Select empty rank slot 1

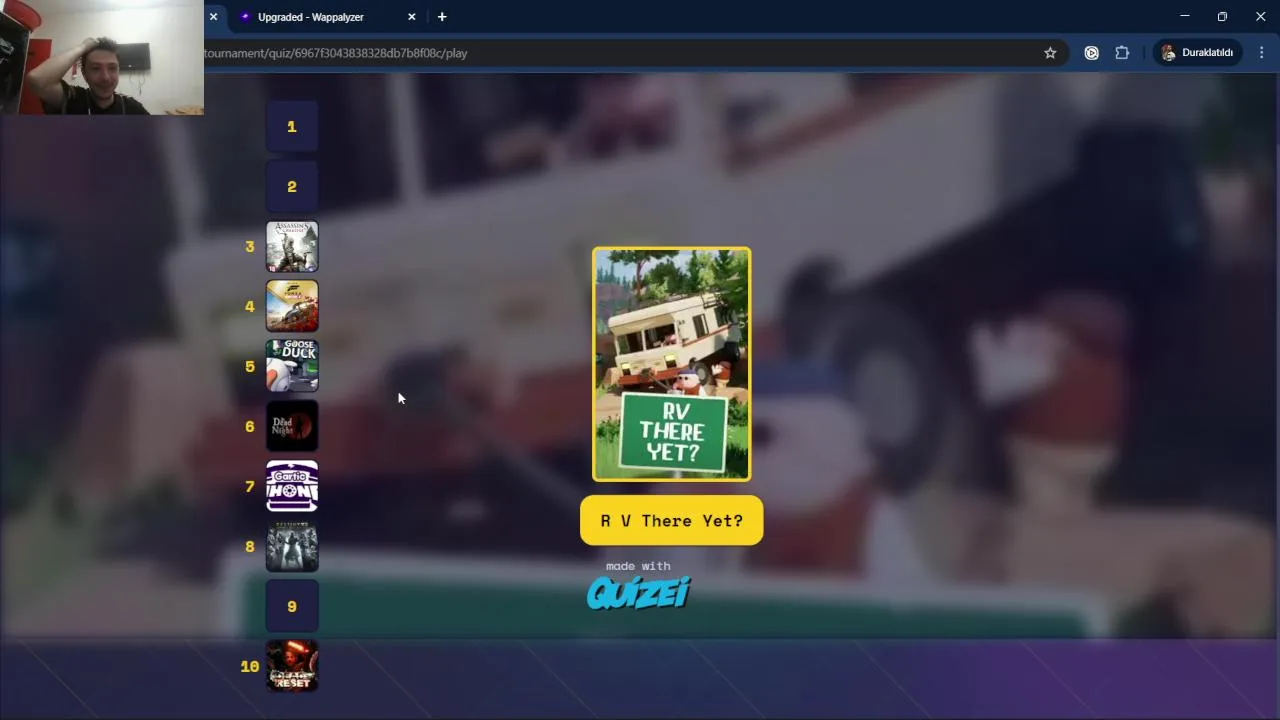(x=292, y=126)
